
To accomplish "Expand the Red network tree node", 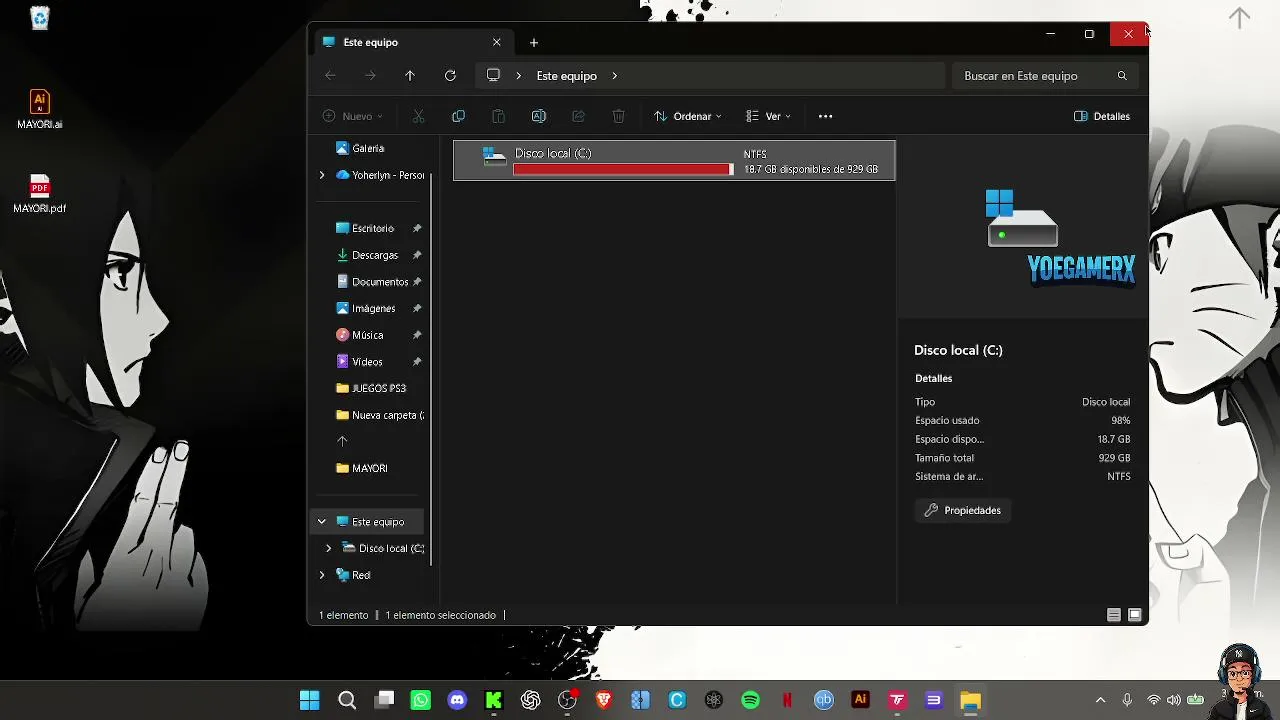I will (x=322, y=575).
